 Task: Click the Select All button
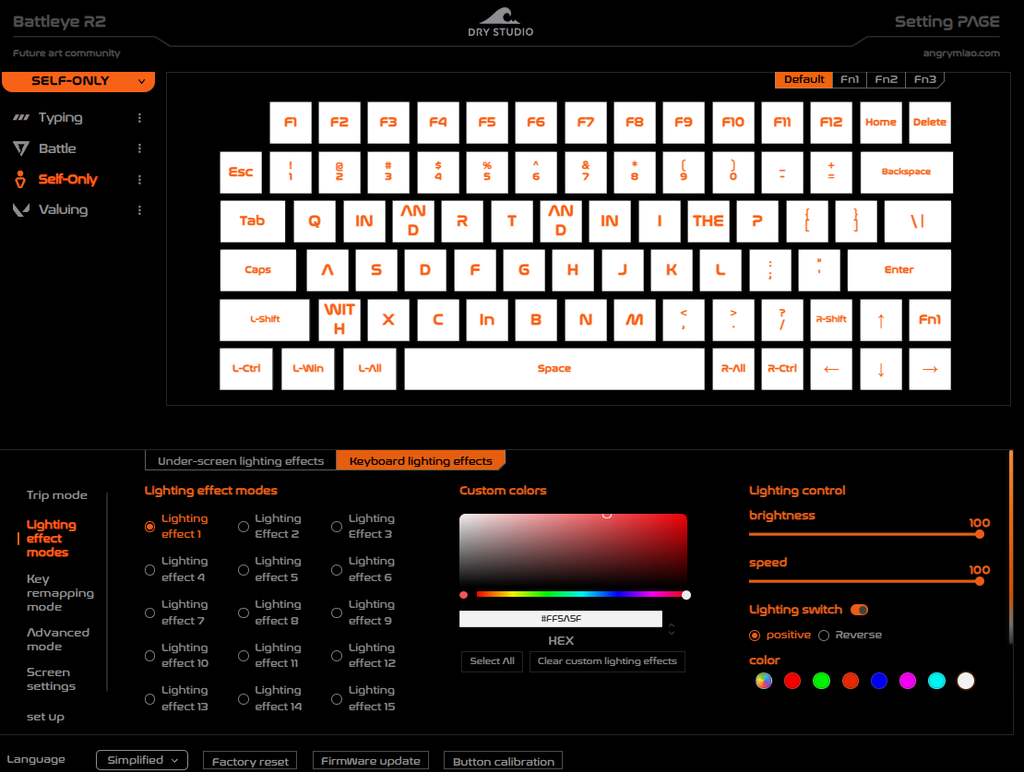coord(492,661)
